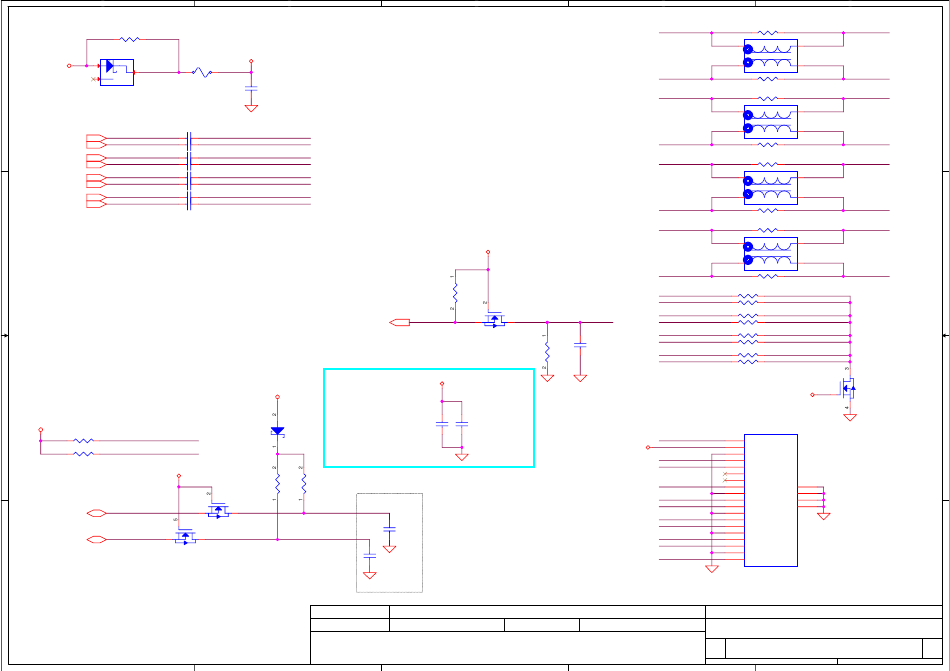Viewport: 950px width, 671px height.
Task: Click the diode inside the top-left blue component box
Action: (x=110, y=66)
